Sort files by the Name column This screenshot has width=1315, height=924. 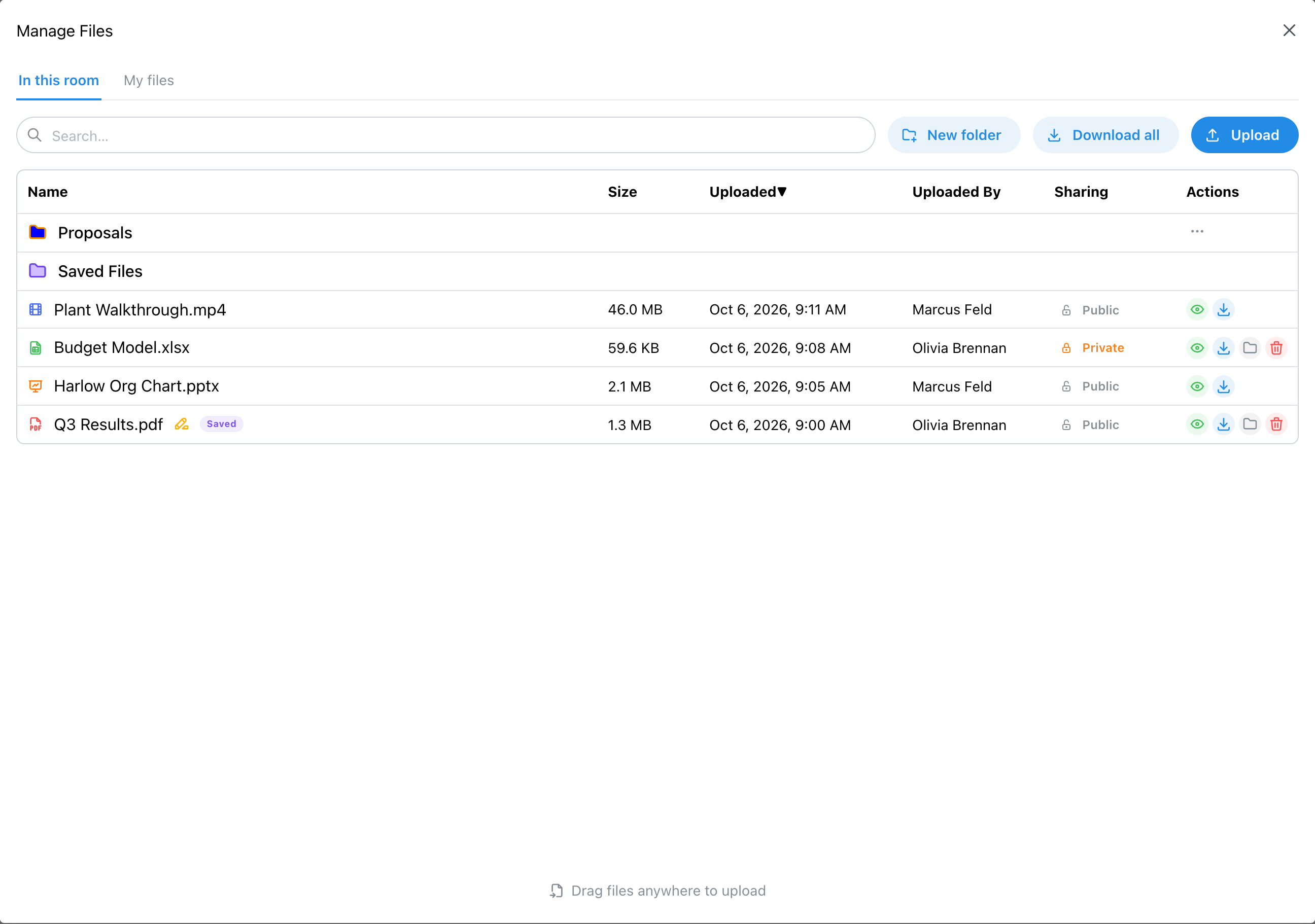[x=48, y=192]
